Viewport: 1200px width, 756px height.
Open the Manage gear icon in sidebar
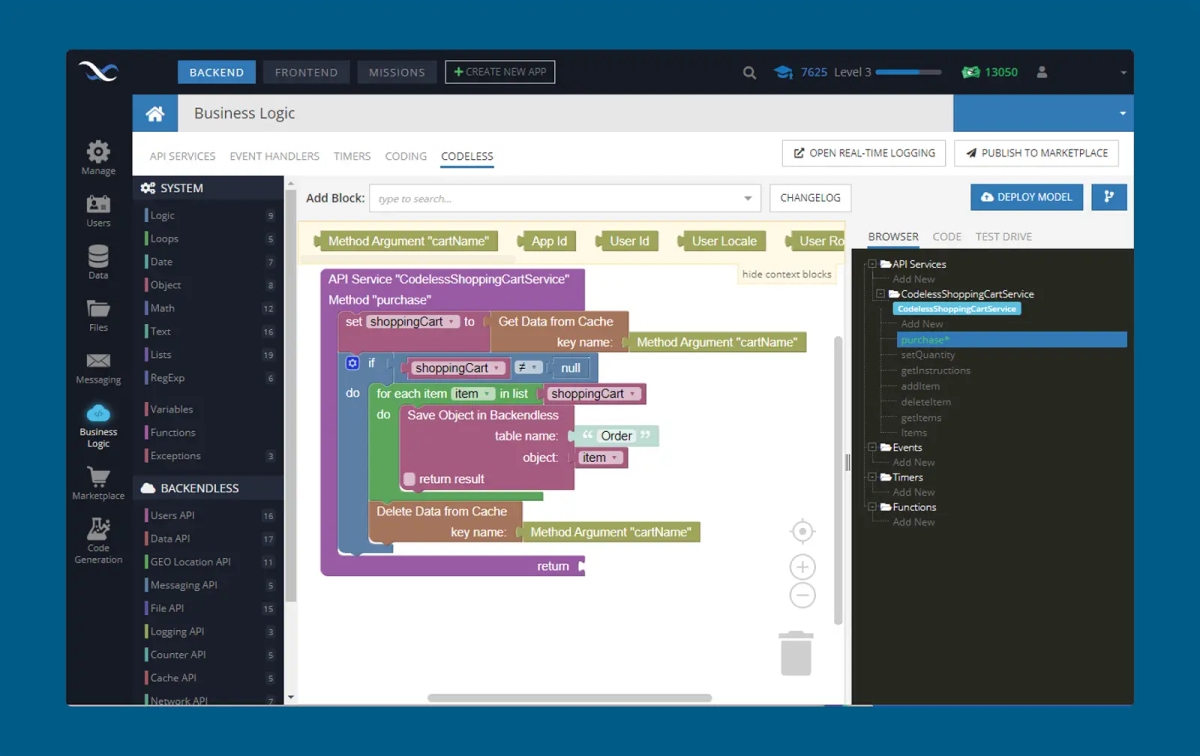(98, 151)
